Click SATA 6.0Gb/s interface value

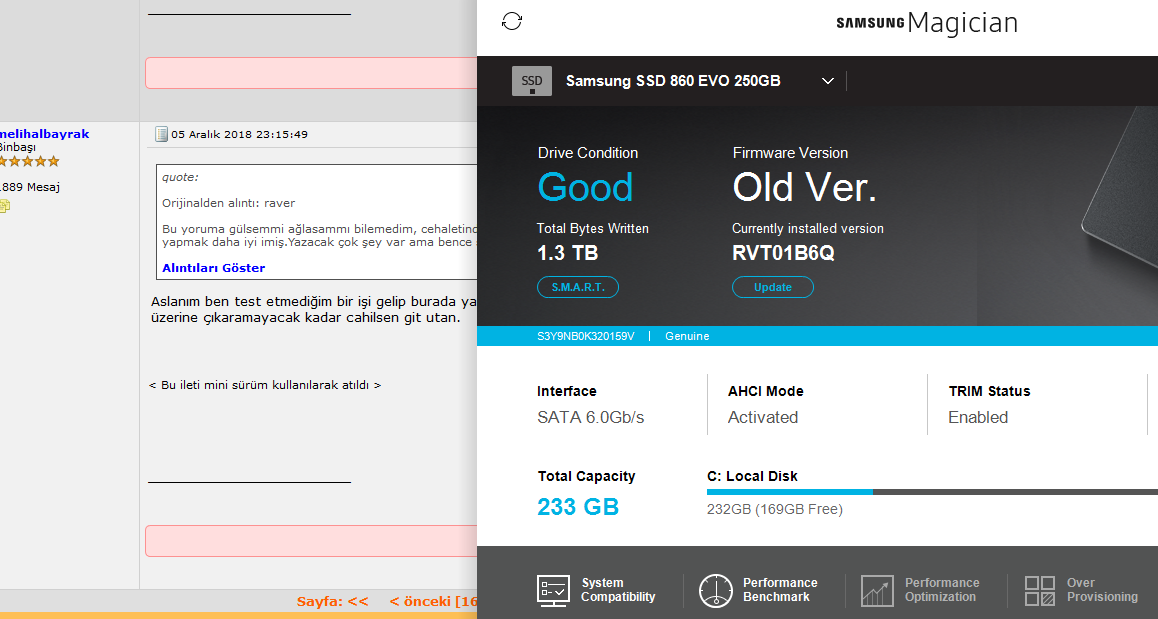coord(590,417)
